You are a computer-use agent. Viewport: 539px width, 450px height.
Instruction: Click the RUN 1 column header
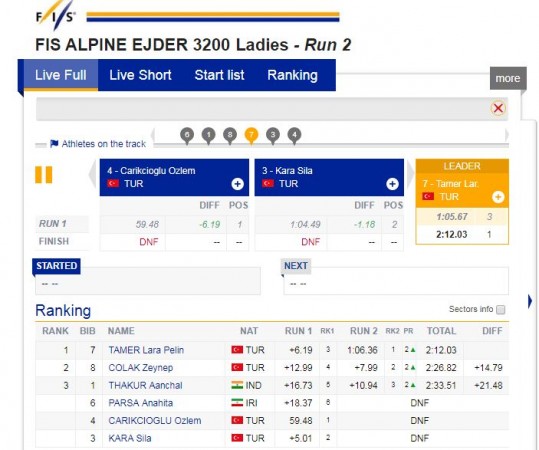(x=298, y=331)
